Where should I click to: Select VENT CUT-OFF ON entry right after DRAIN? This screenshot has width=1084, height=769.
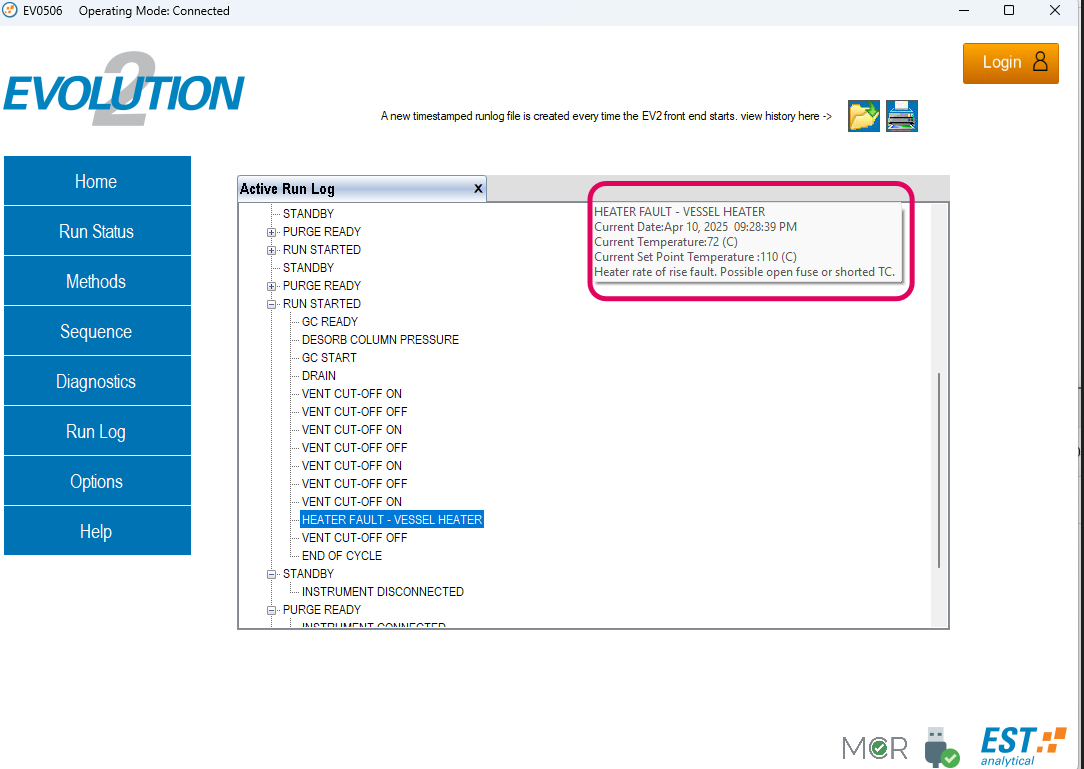(352, 393)
